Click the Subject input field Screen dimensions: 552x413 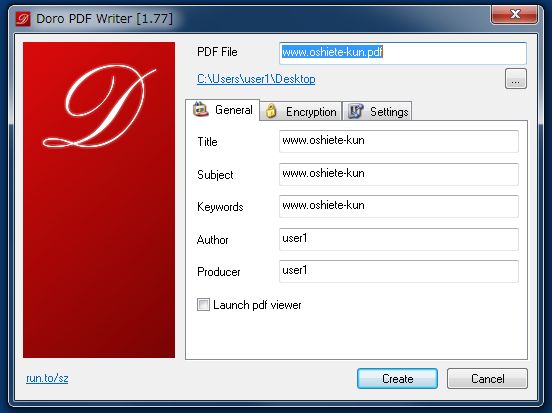click(399, 174)
